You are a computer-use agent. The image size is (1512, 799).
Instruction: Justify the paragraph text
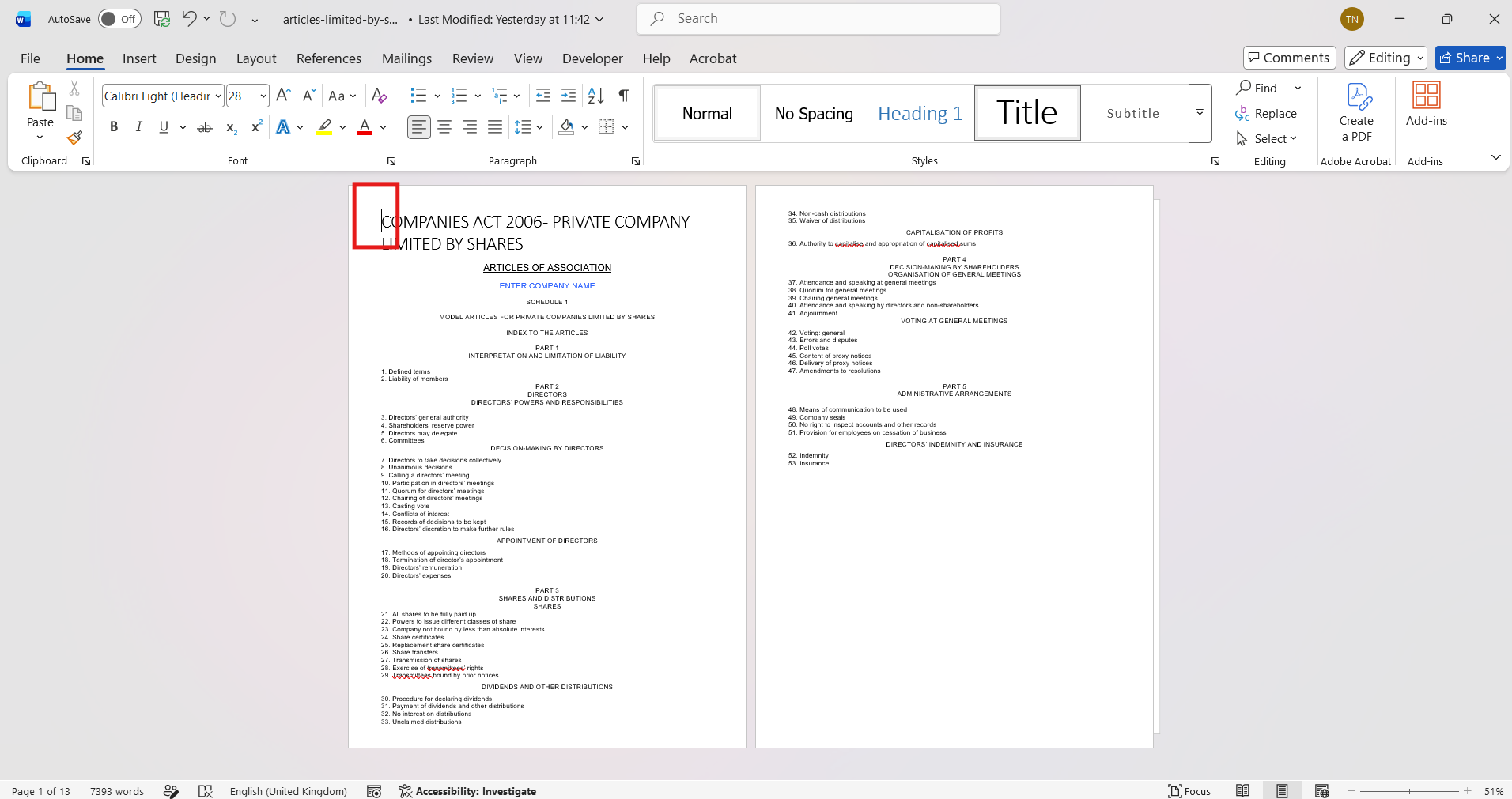pyautogui.click(x=495, y=127)
